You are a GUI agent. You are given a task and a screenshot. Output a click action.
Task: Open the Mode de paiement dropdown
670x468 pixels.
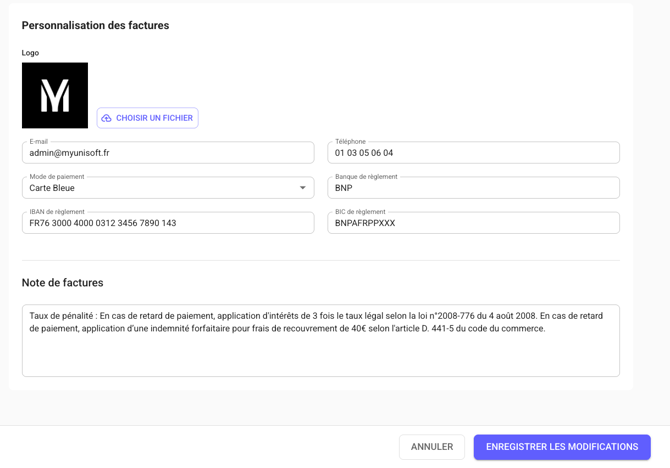[x=167, y=188]
